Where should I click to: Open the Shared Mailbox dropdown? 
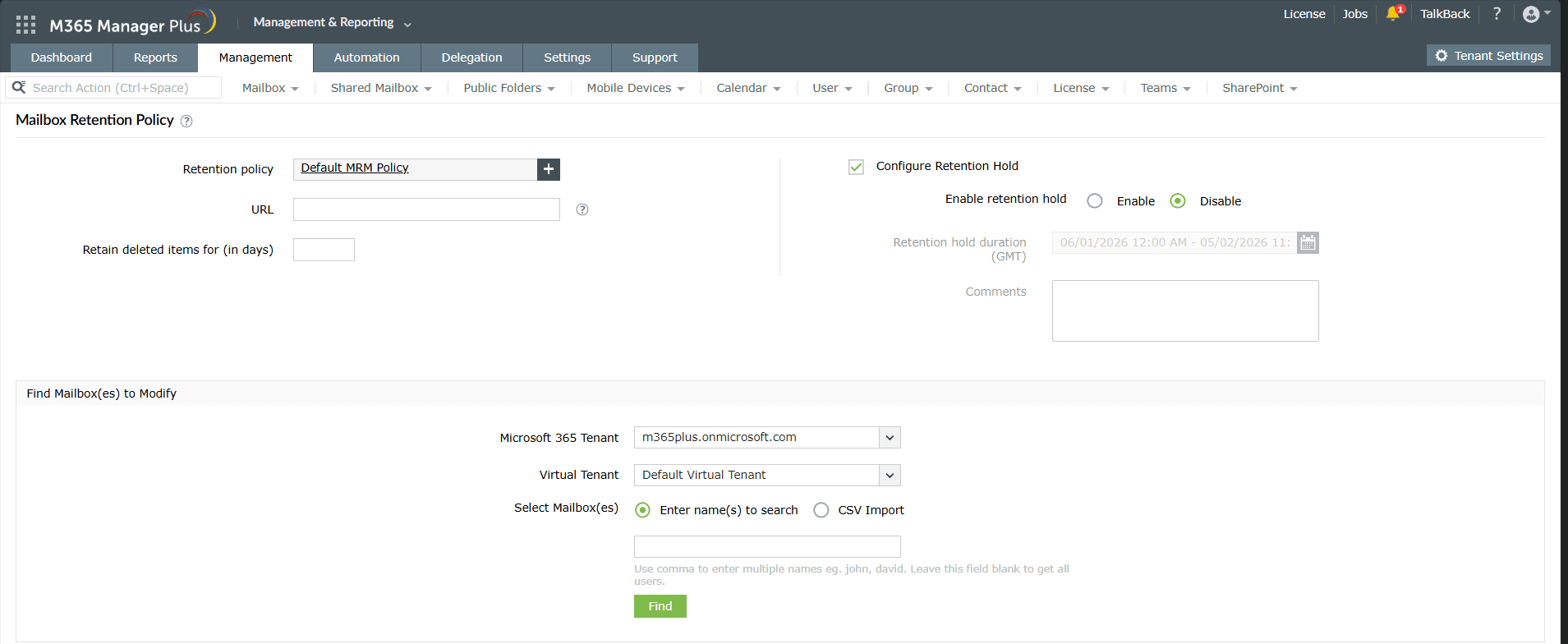pyautogui.click(x=381, y=88)
